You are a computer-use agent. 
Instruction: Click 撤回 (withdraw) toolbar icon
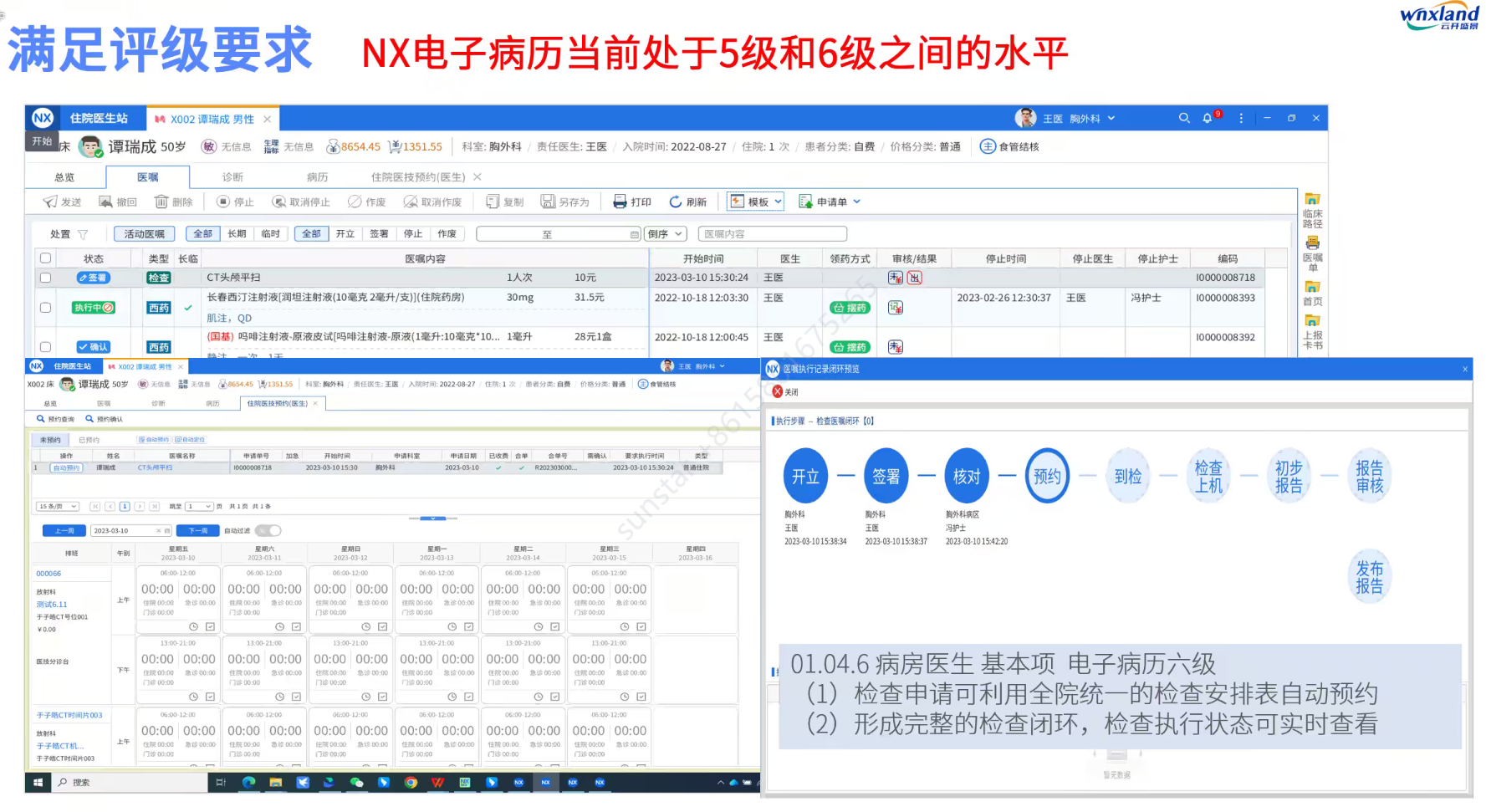[x=105, y=202]
